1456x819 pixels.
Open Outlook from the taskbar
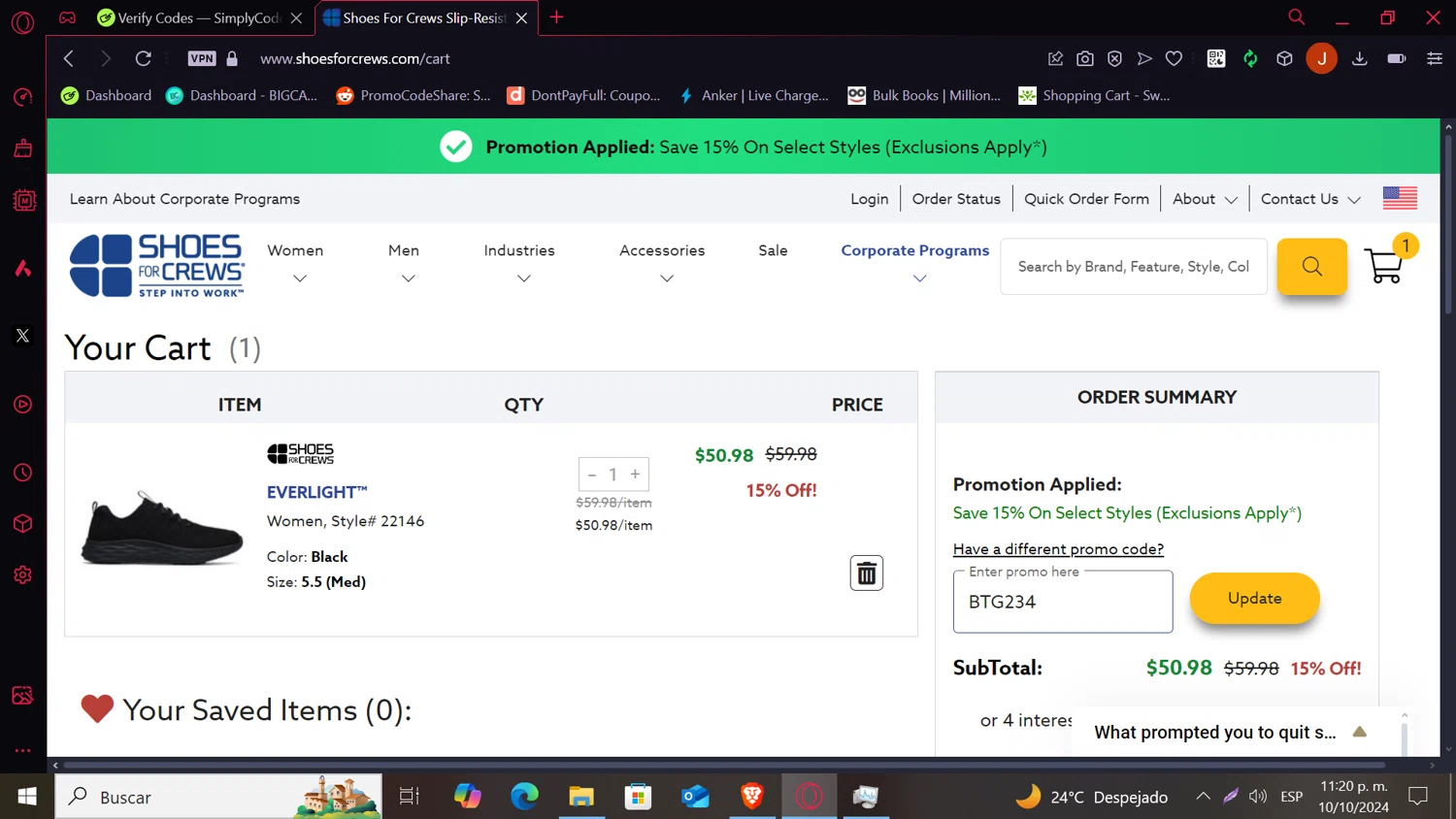pos(695,797)
